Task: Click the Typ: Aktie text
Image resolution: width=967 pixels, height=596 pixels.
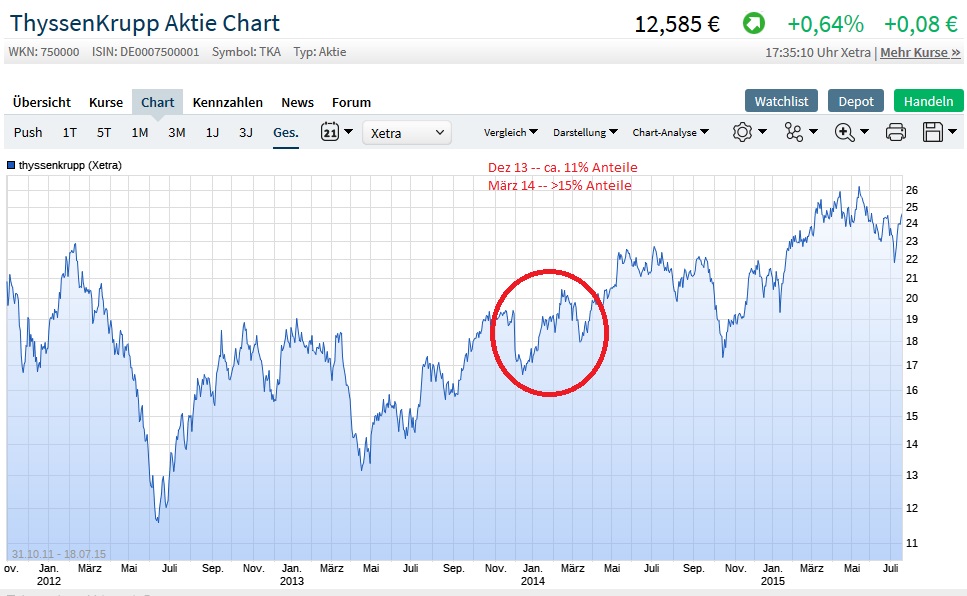Action: click(x=319, y=52)
